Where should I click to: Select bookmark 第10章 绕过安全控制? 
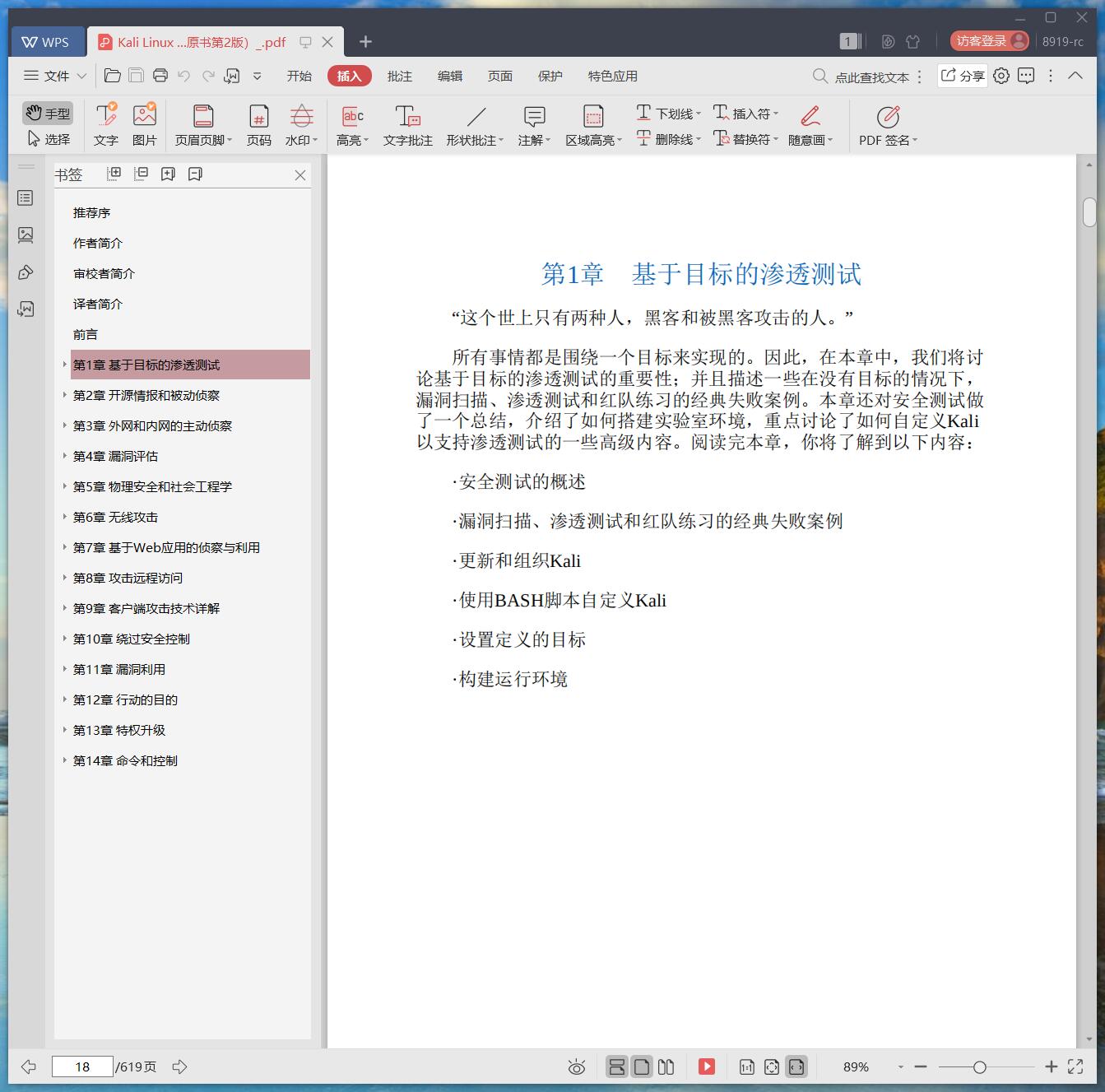coord(132,639)
